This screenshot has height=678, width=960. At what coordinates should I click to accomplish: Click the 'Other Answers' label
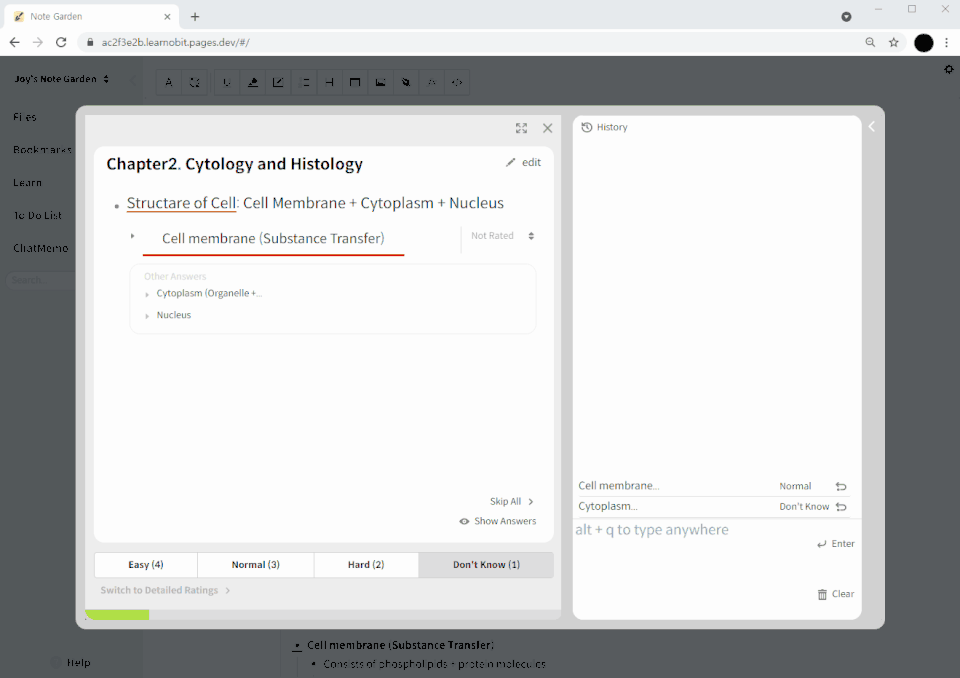point(175,276)
